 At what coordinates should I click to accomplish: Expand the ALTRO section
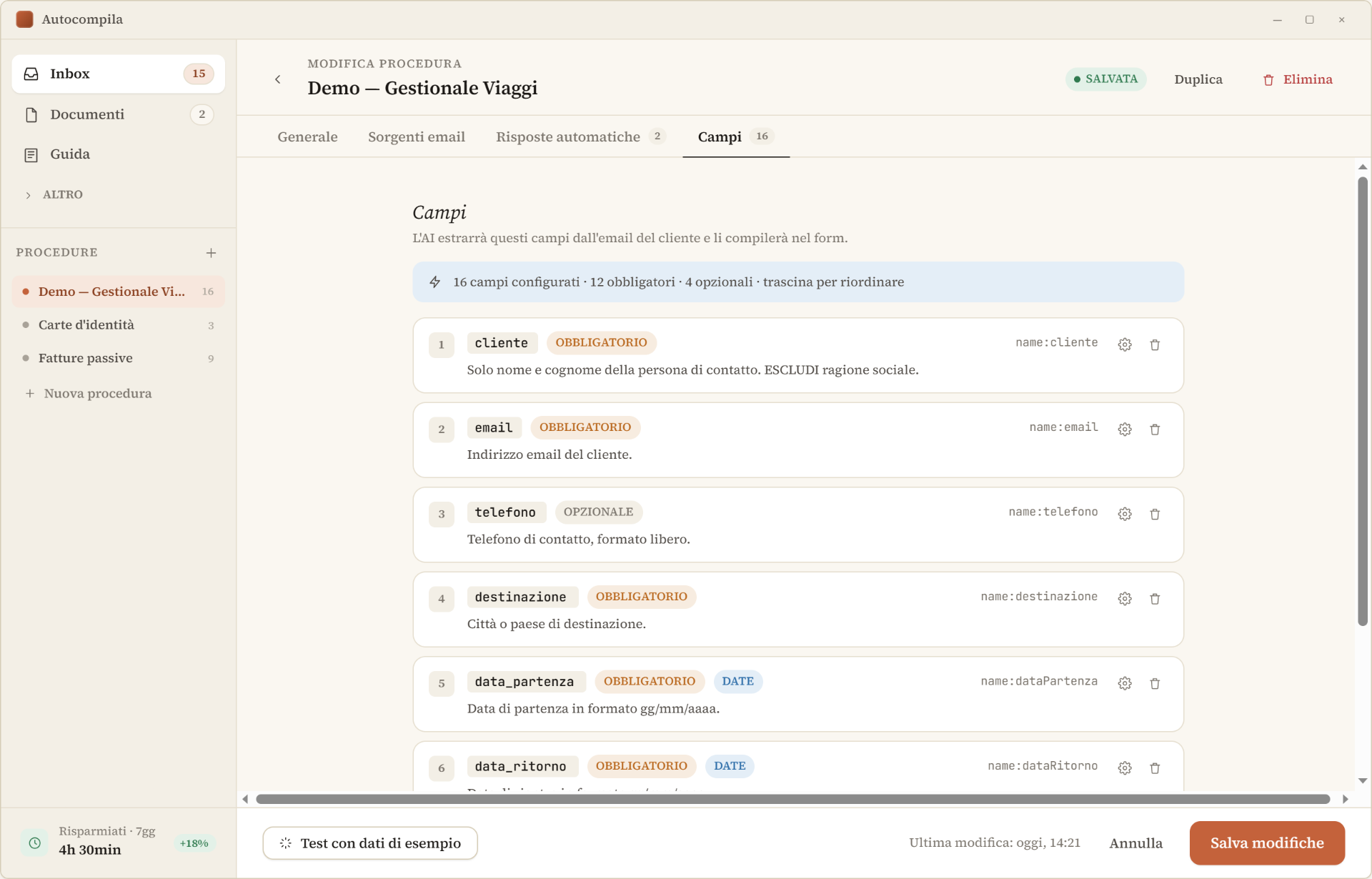[x=54, y=194]
